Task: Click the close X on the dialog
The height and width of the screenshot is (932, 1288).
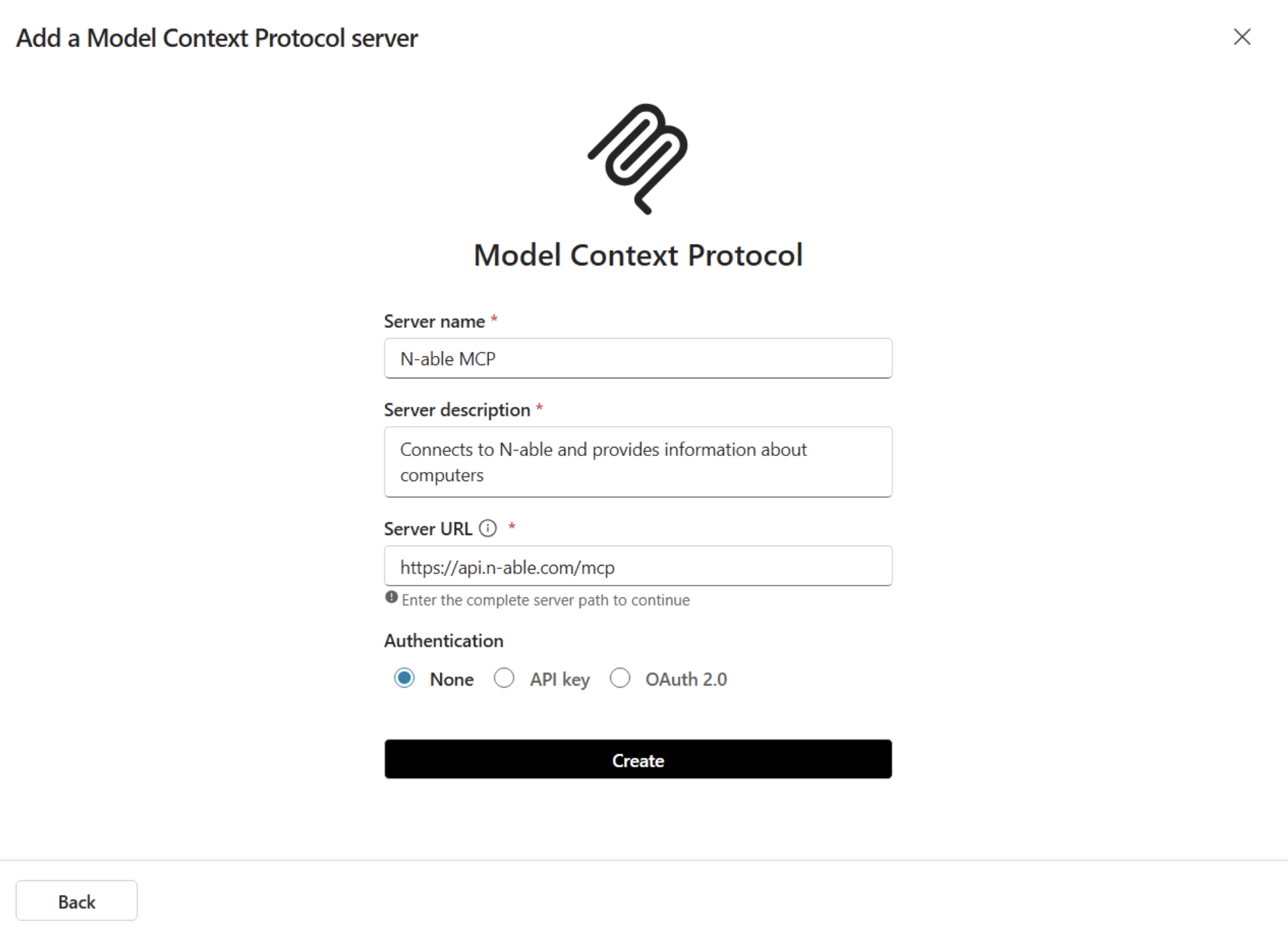Action: pos(1243,38)
